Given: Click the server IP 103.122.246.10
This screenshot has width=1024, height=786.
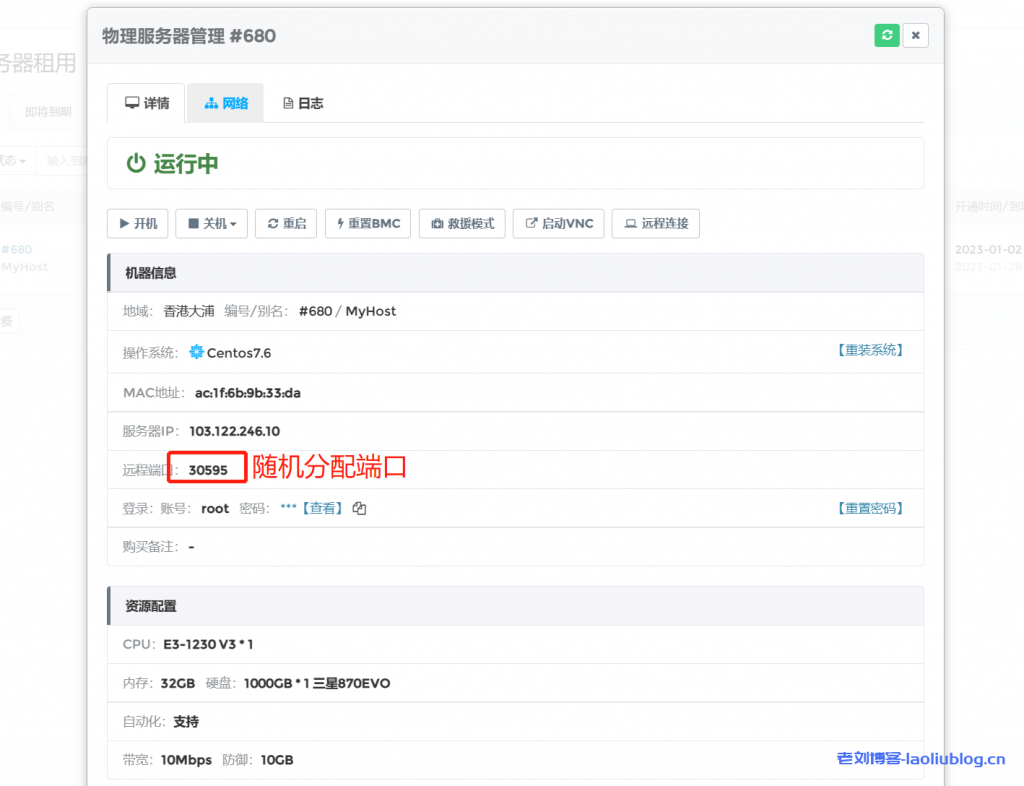Looking at the screenshot, I should coord(234,431).
